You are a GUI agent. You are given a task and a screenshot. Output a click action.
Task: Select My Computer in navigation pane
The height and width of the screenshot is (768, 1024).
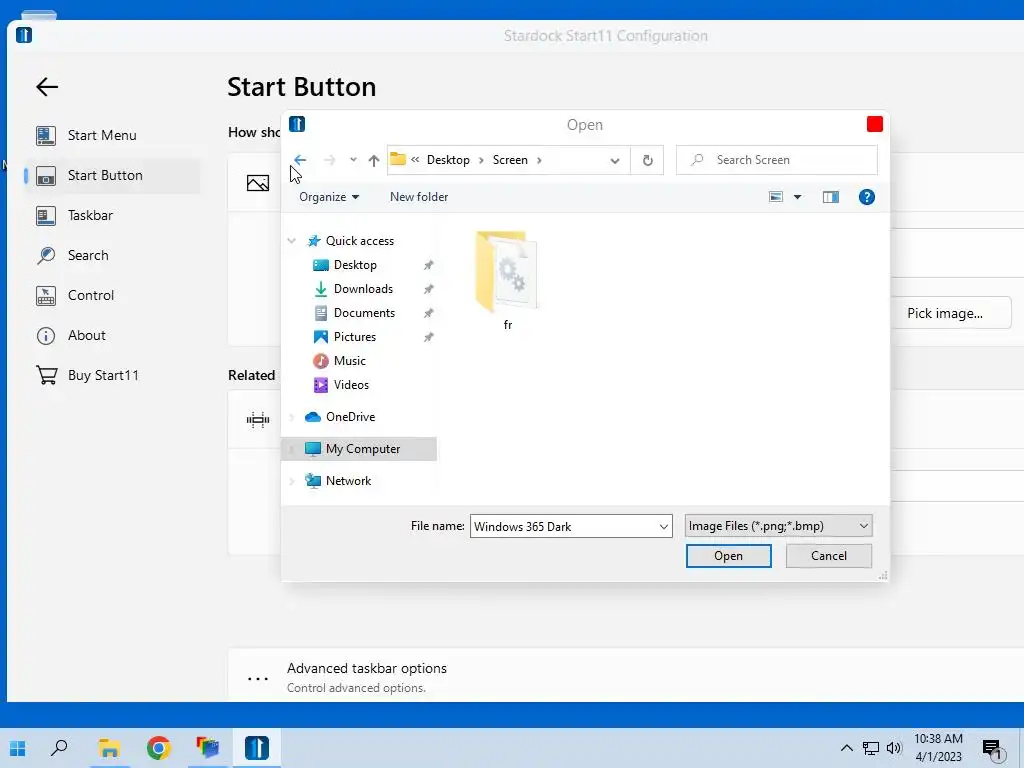coord(362,449)
